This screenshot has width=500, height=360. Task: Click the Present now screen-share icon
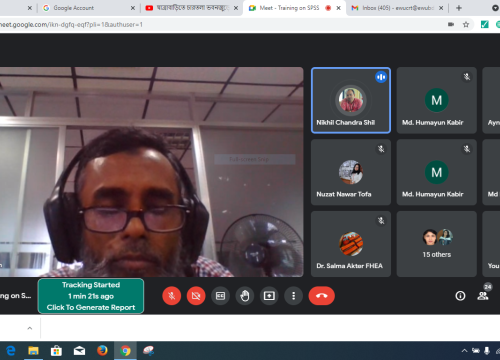pyautogui.click(x=269, y=296)
